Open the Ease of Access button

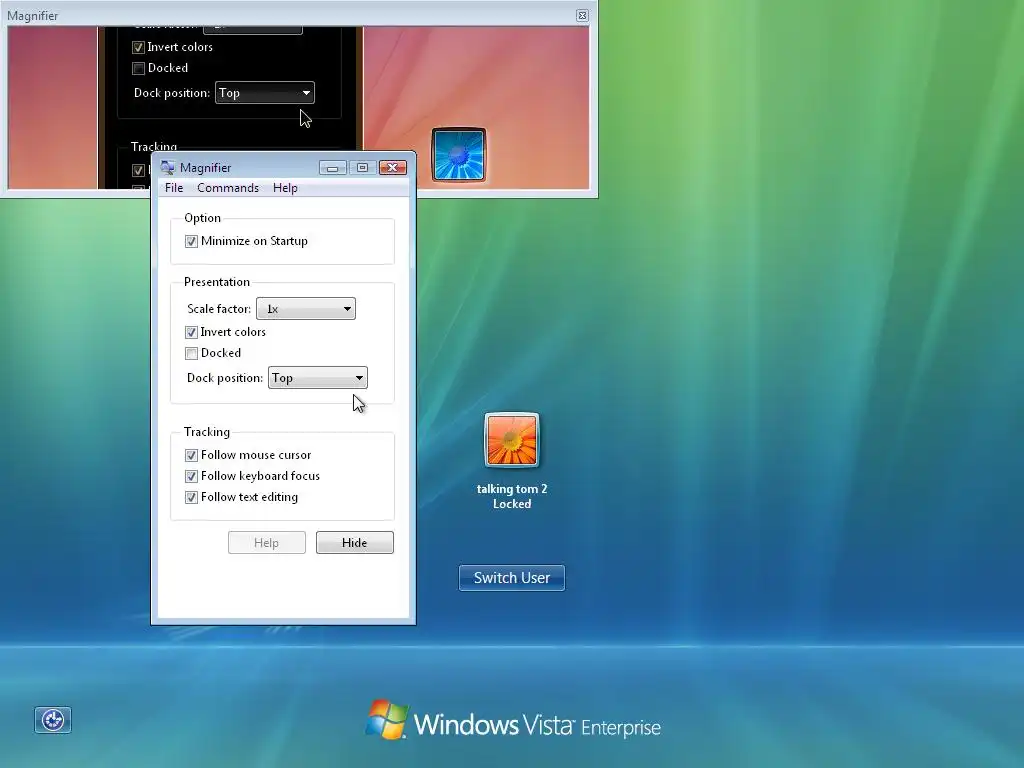point(53,720)
